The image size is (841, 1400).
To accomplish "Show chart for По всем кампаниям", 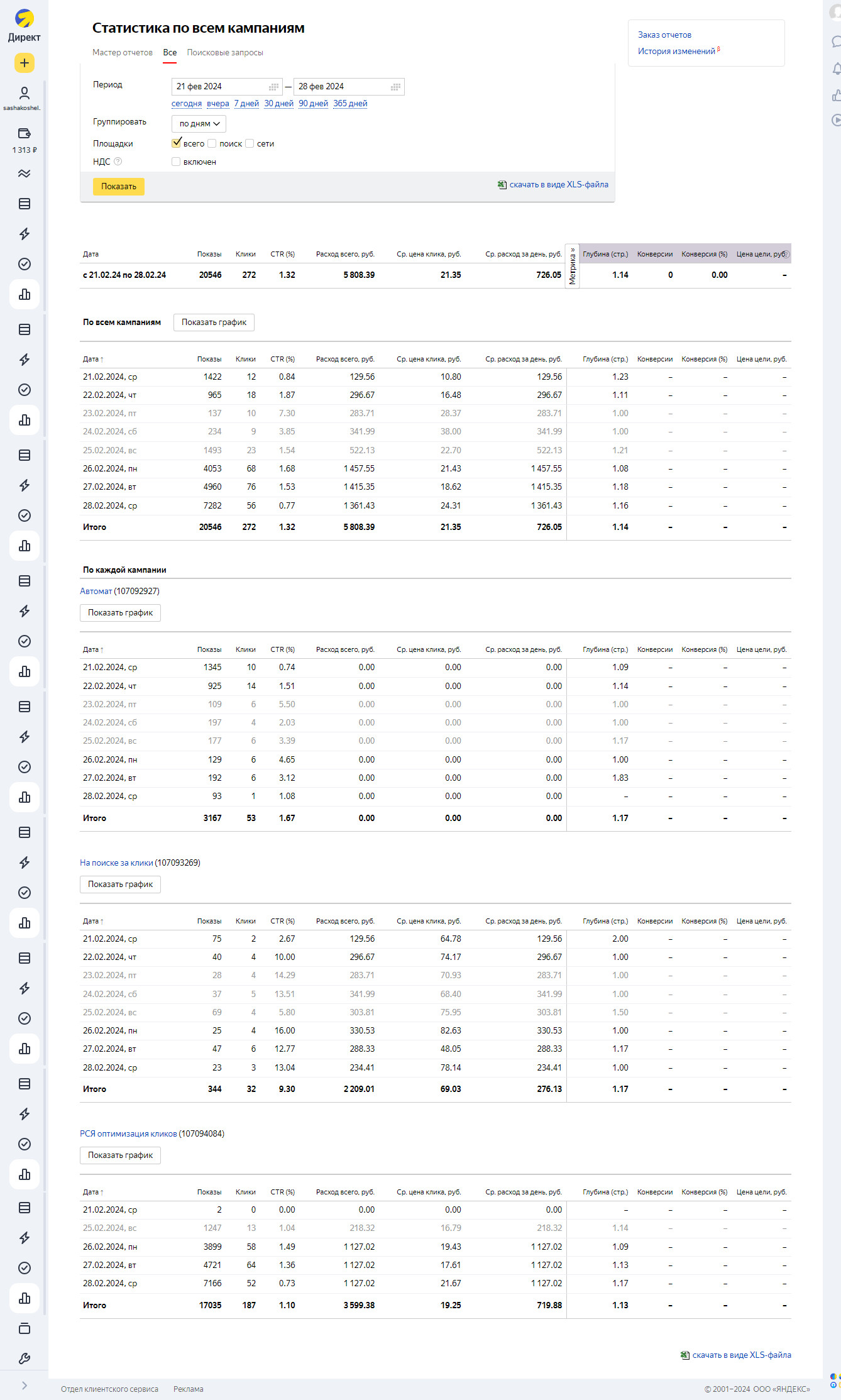I will [214, 322].
